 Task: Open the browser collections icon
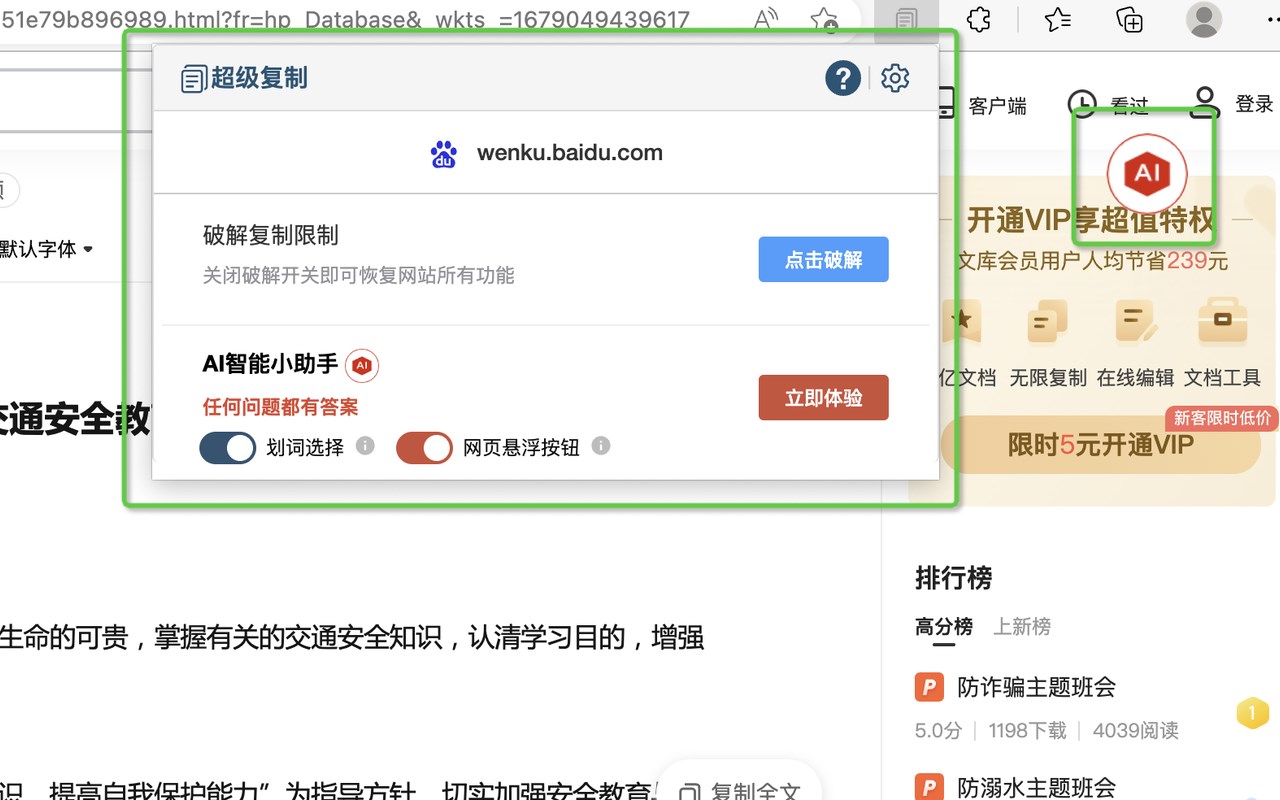[1129, 19]
